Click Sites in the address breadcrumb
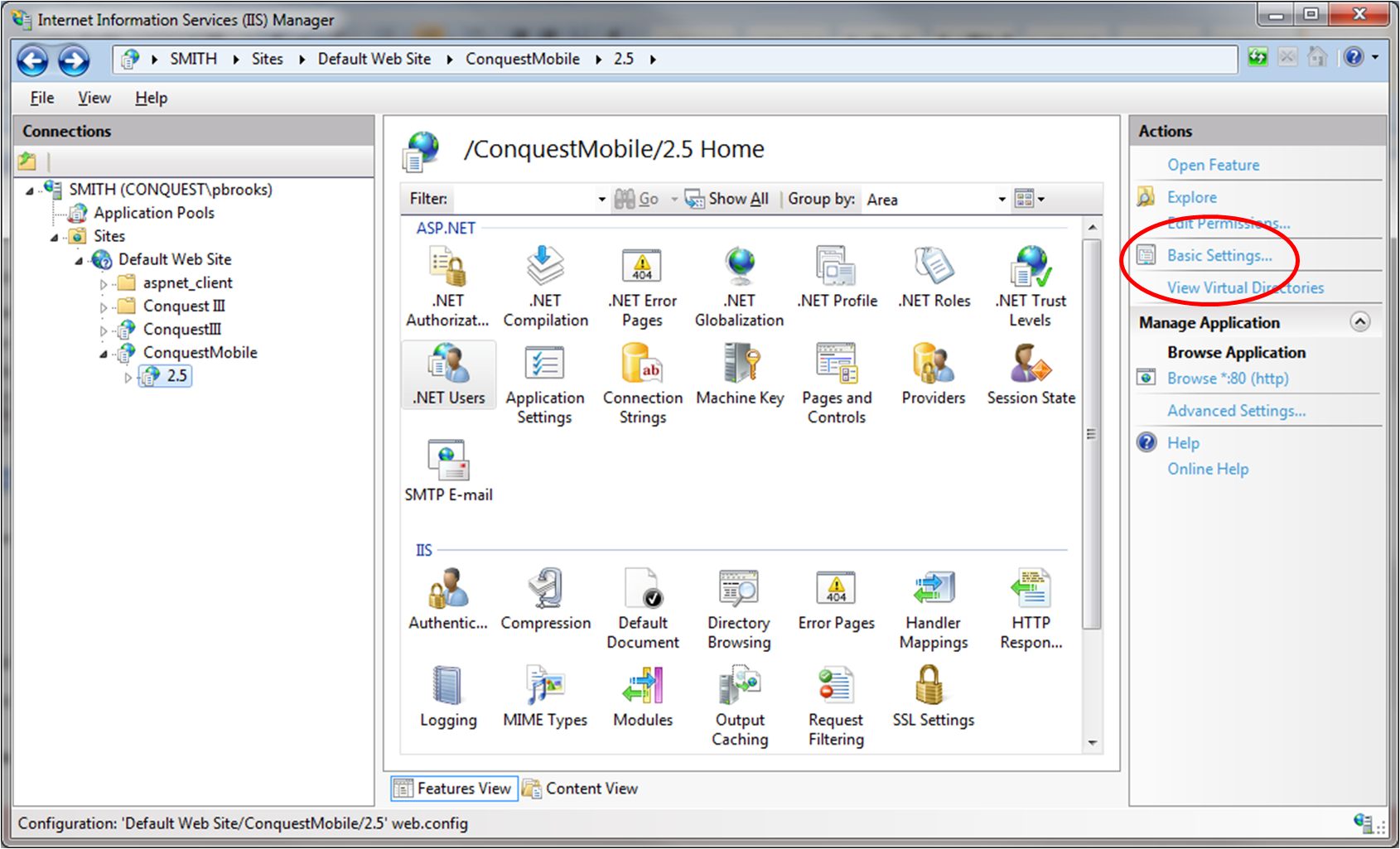The height and width of the screenshot is (849, 1400). click(x=268, y=59)
